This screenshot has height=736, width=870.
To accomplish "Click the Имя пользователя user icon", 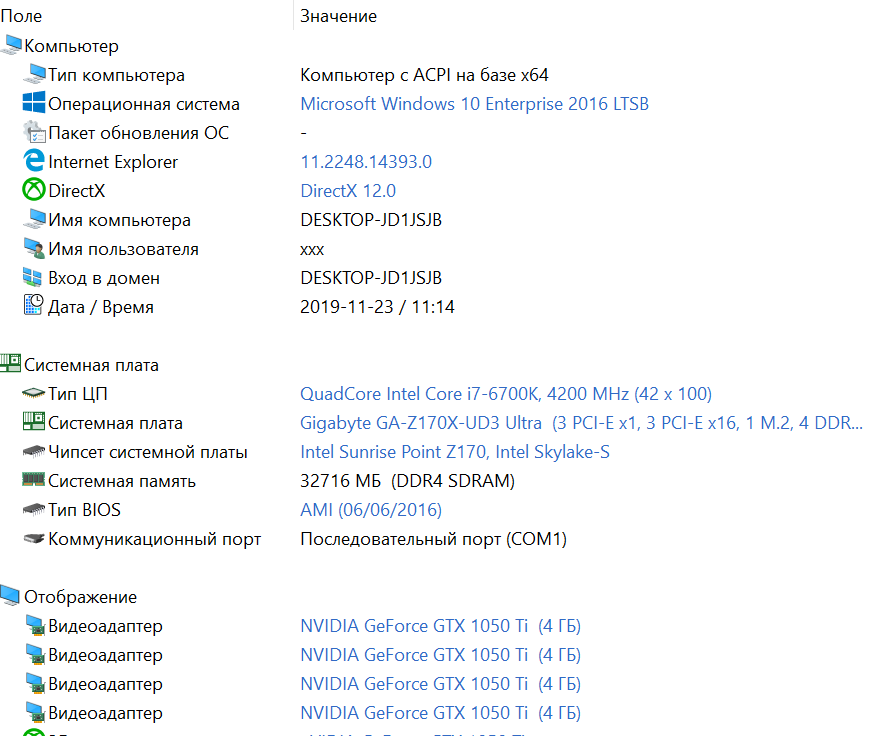I will (34, 248).
